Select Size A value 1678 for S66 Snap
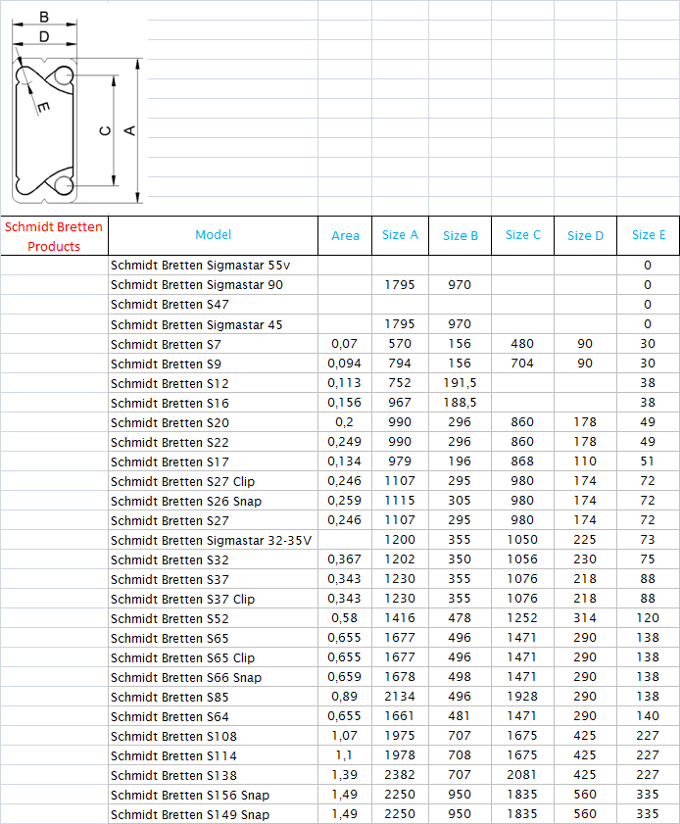The height and width of the screenshot is (824, 680). (400, 677)
